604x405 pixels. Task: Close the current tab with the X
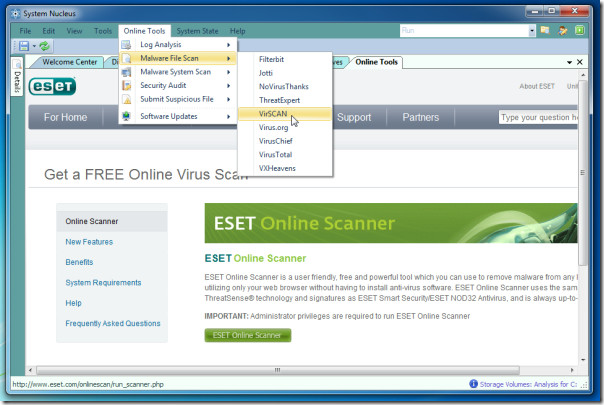pos(580,62)
